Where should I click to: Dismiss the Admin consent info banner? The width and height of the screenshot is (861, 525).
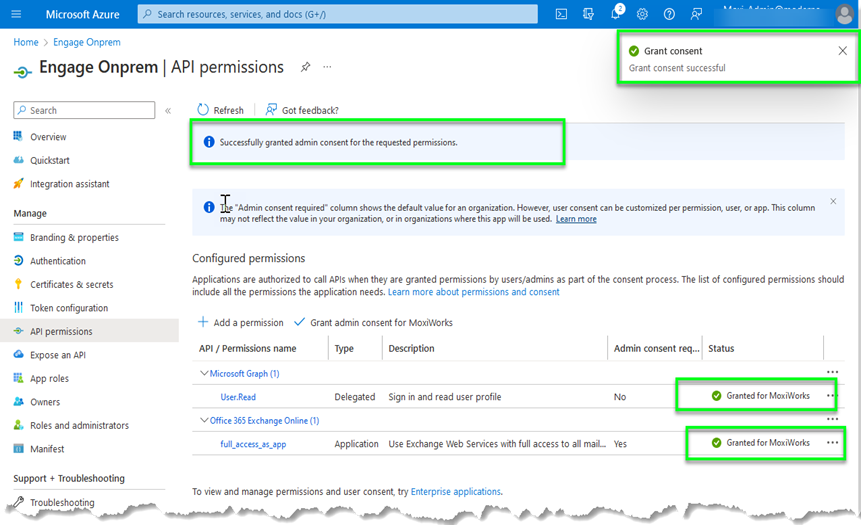click(x=833, y=201)
